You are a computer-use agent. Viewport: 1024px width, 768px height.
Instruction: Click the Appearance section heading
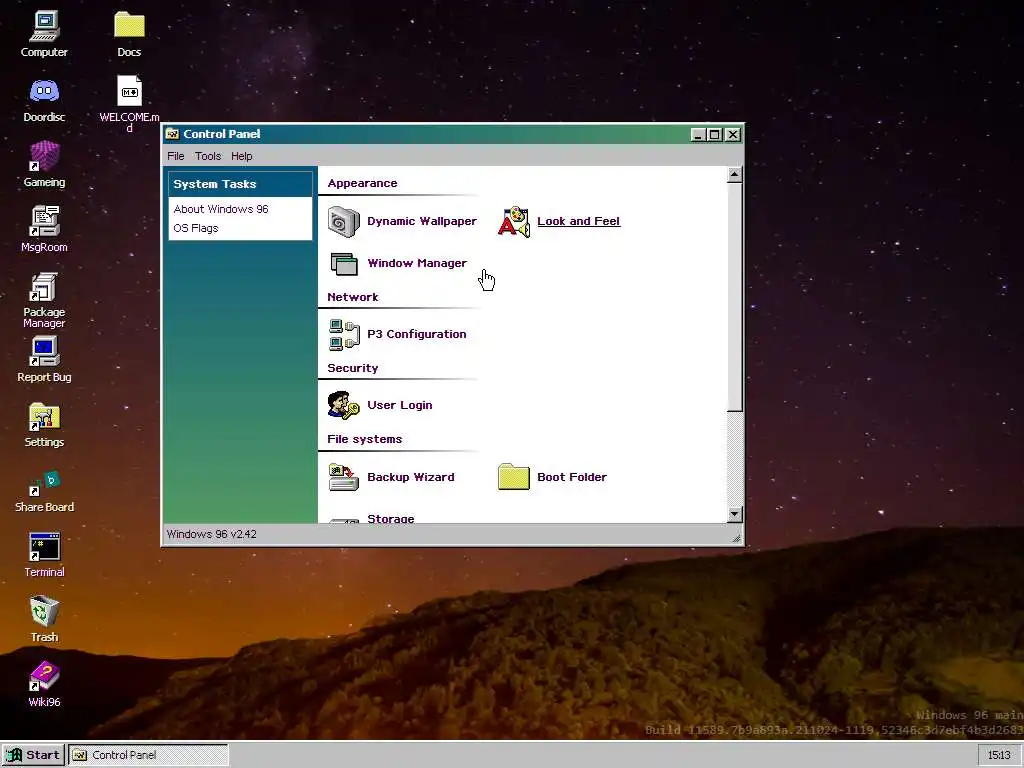tap(362, 184)
